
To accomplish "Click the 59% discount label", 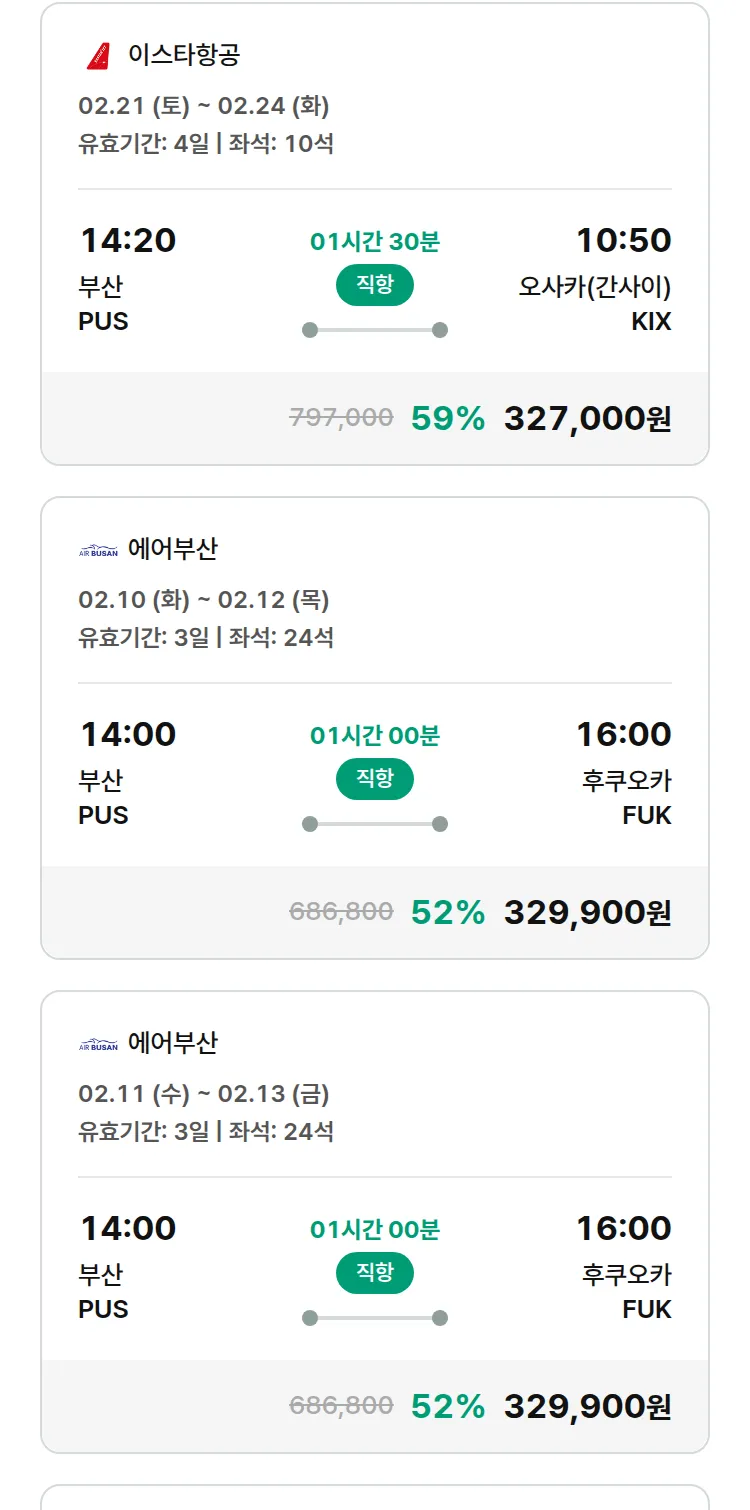I will 447,418.
